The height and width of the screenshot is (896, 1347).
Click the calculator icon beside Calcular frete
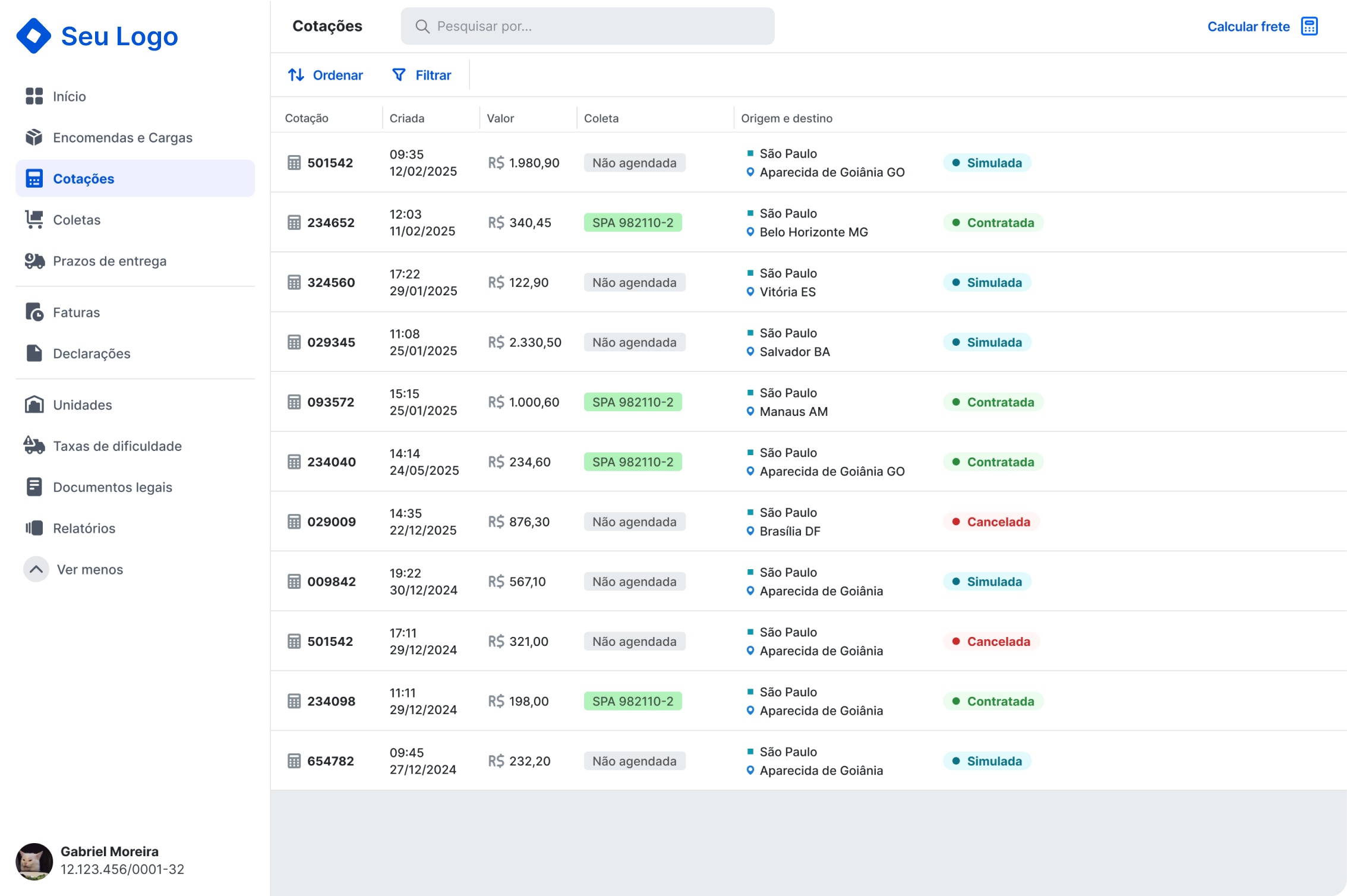coord(1309,26)
